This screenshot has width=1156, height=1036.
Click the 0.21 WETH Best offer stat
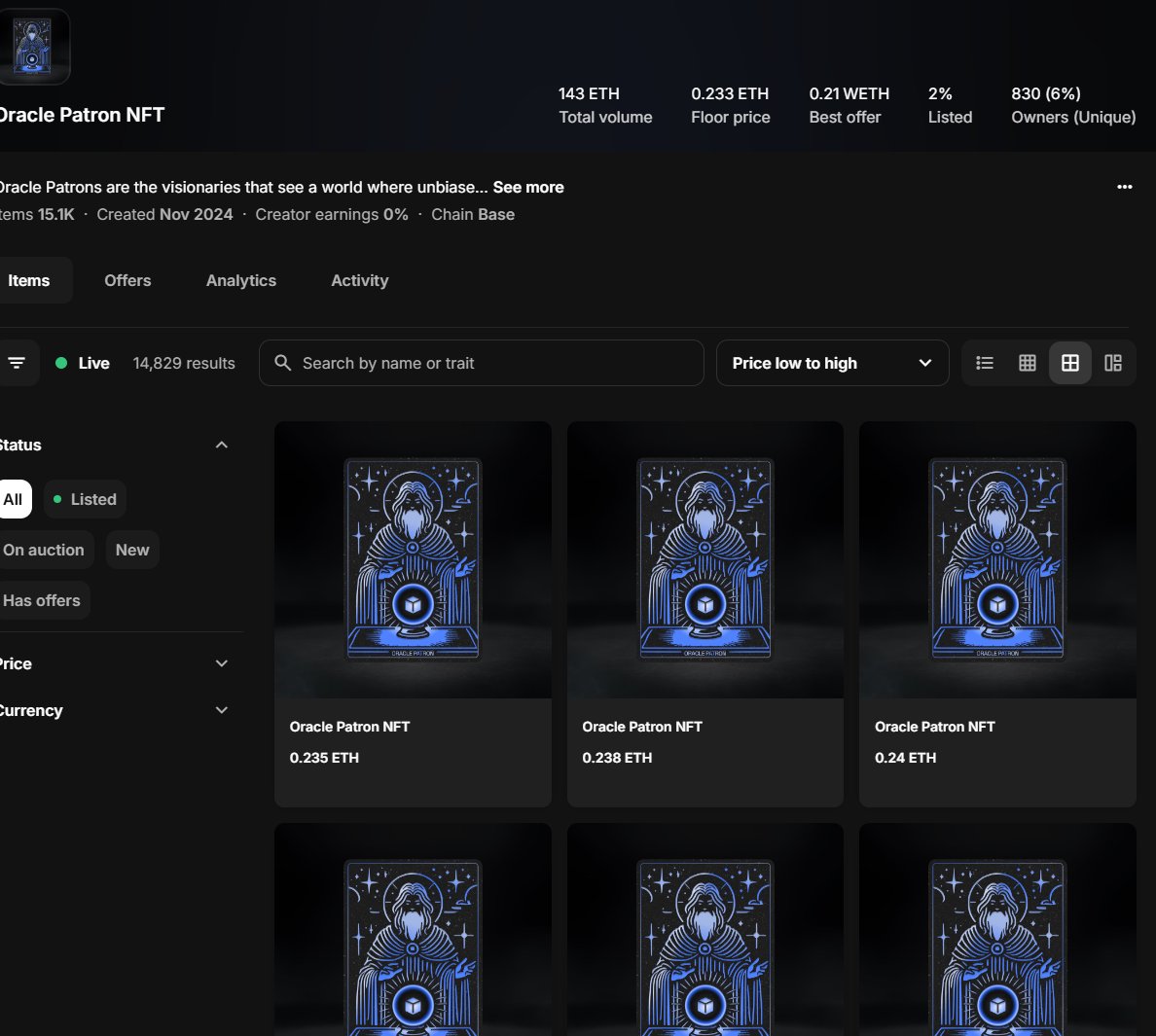pos(849,105)
